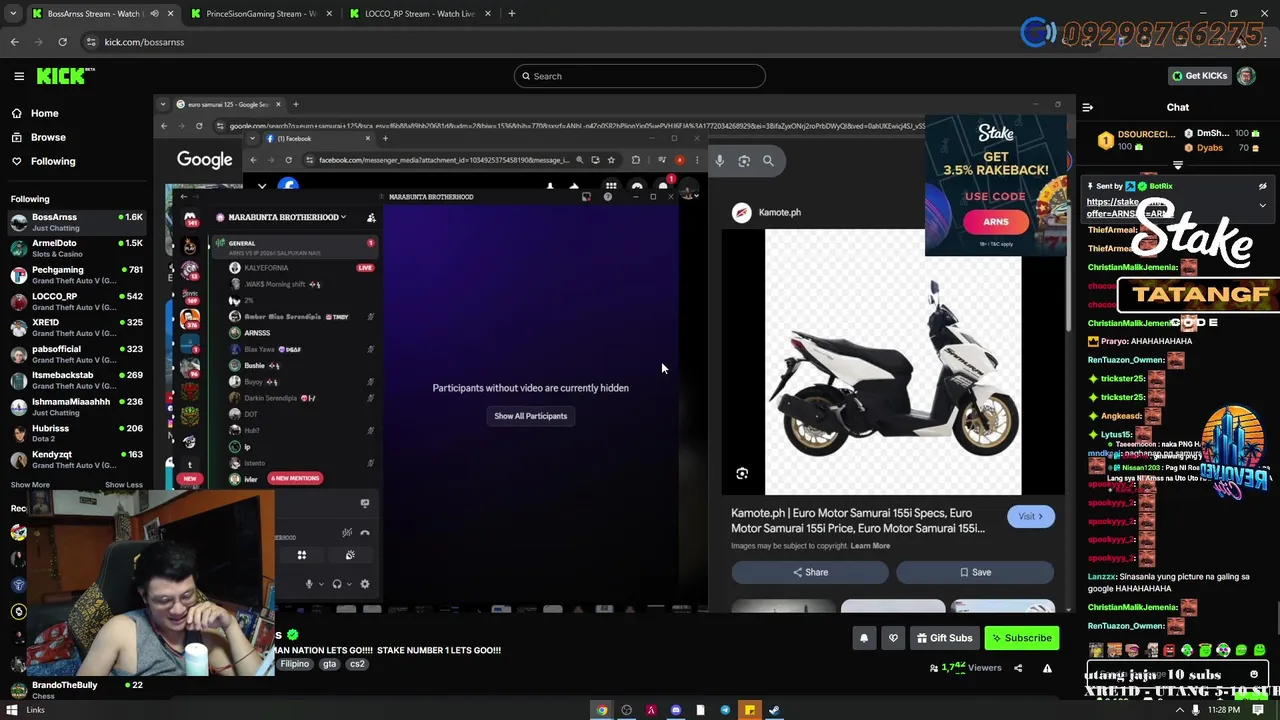Save the Google image result

[975, 572]
